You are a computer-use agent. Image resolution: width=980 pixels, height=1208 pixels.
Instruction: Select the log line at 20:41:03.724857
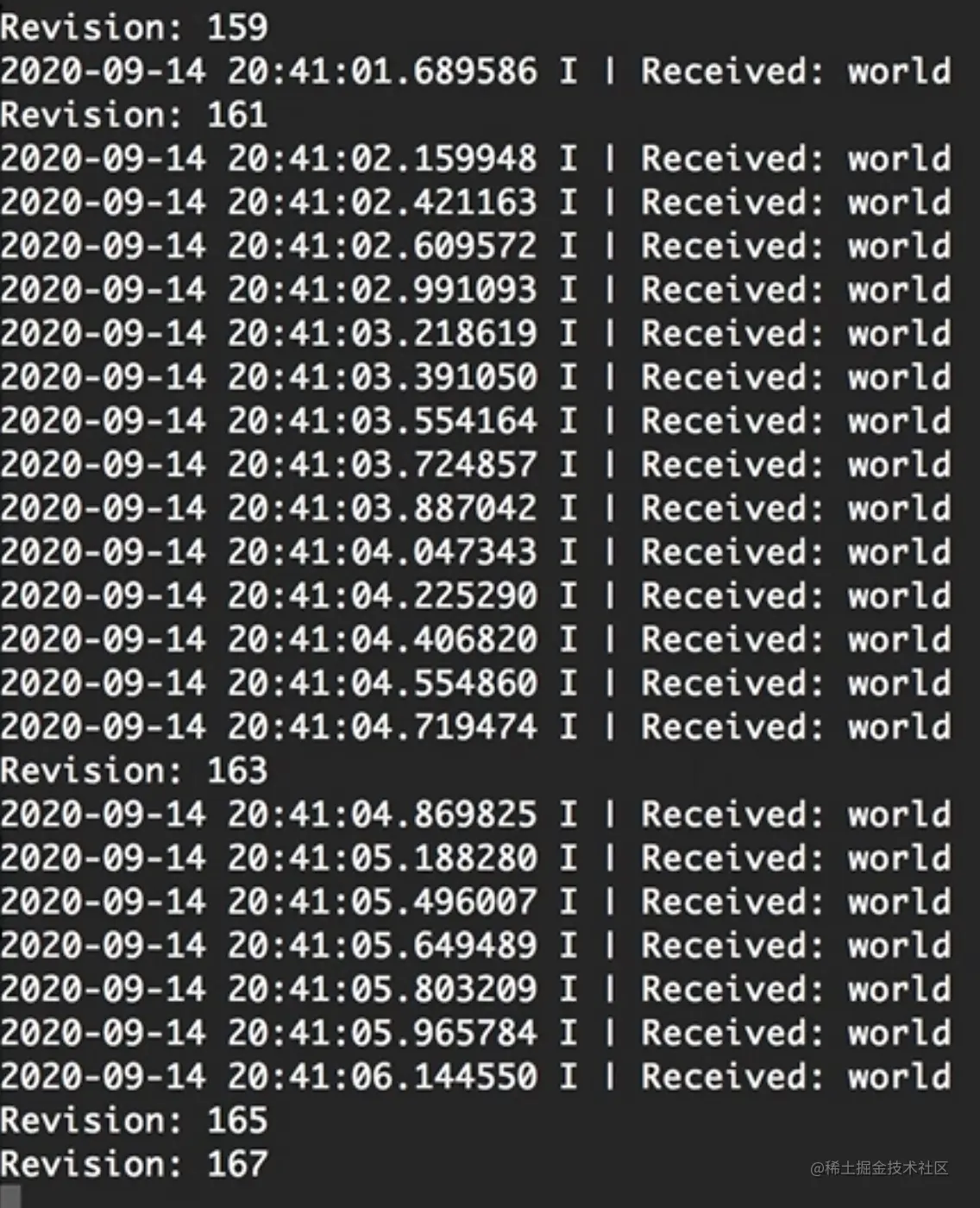coord(475,465)
